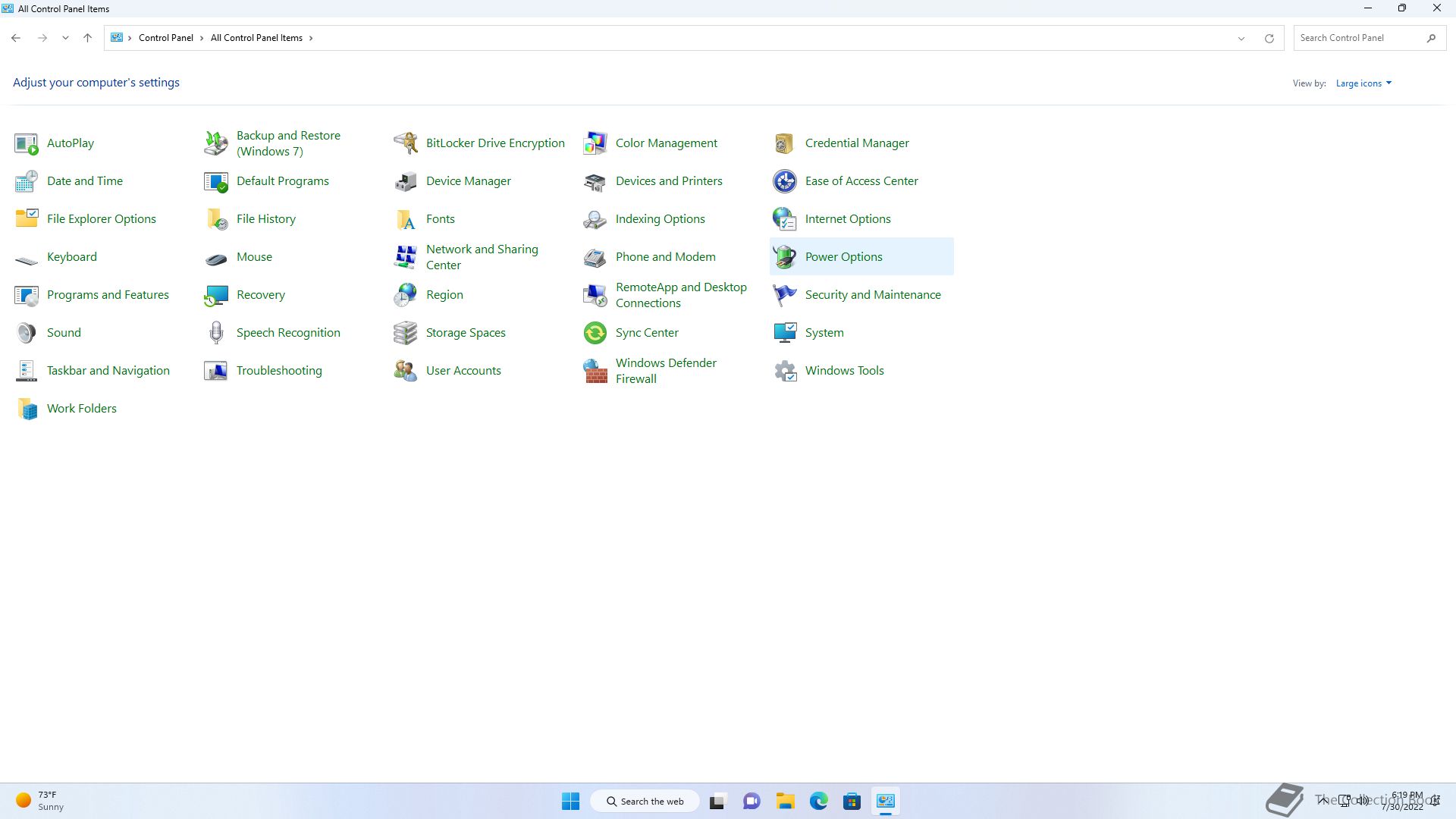Go forward with the forward arrow
The image size is (1456, 819).
(42, 38)
